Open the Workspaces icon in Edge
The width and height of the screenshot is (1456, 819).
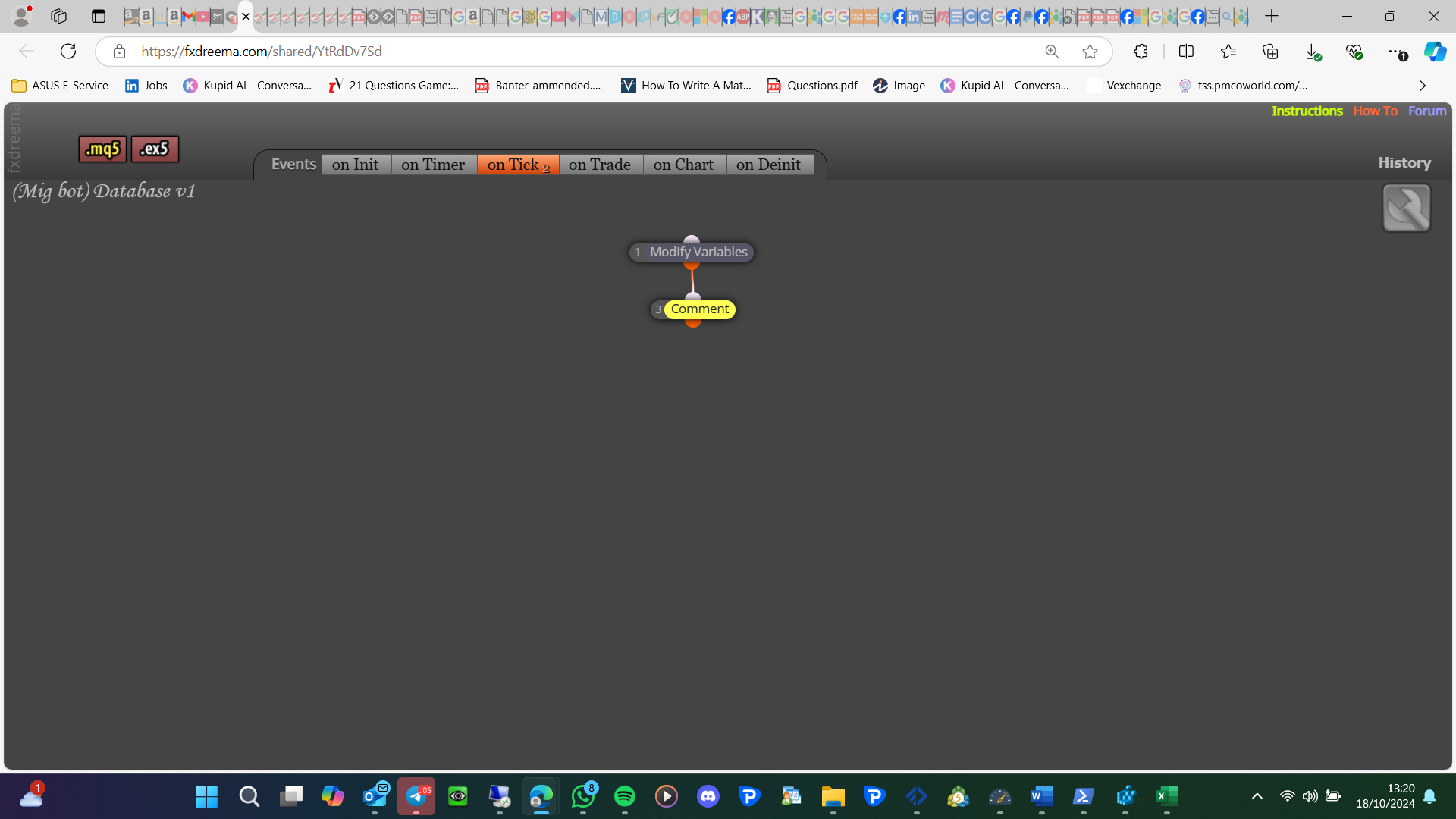click(59, 16)
